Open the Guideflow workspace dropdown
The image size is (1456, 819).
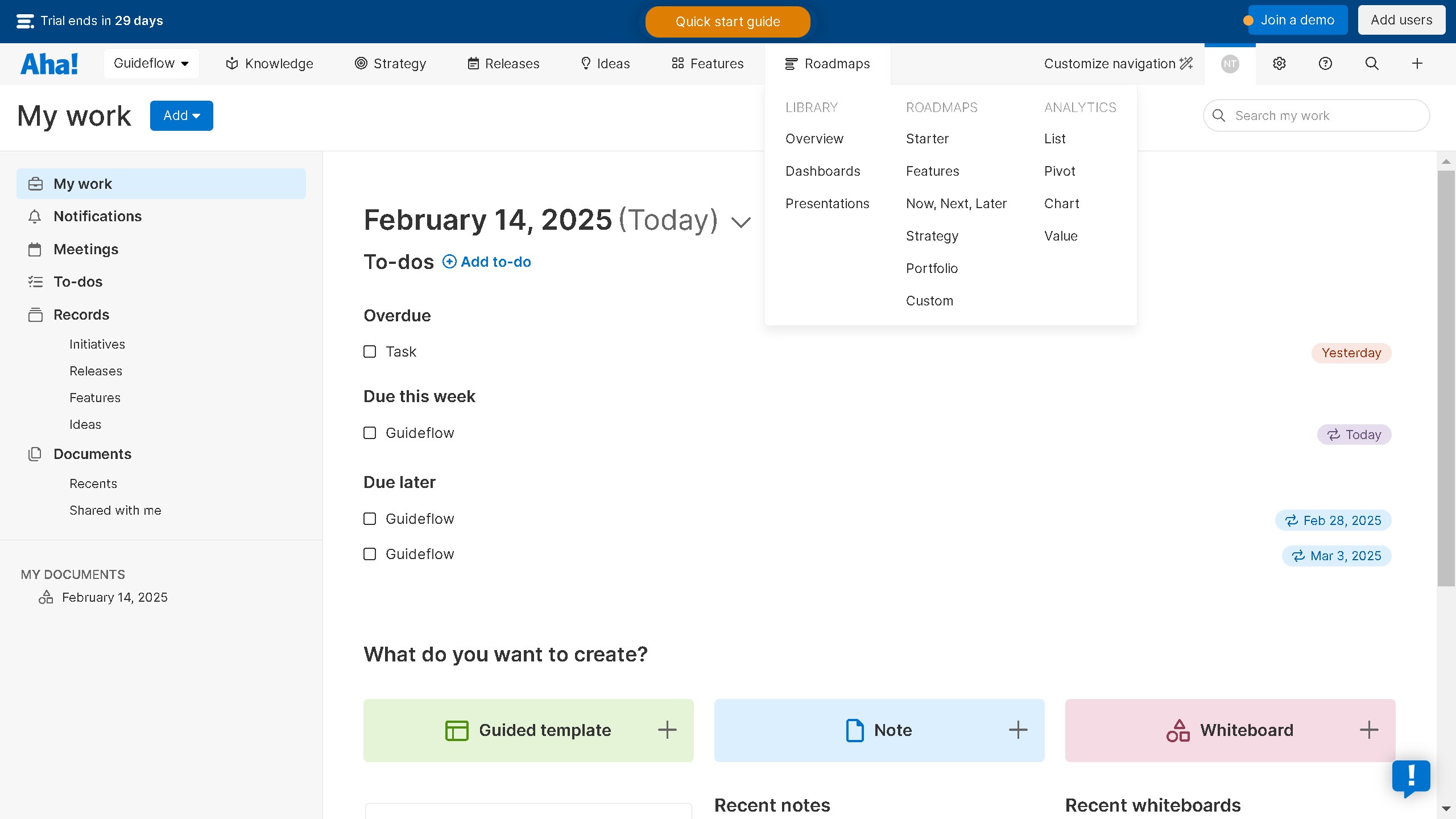(x=151, y=63)
